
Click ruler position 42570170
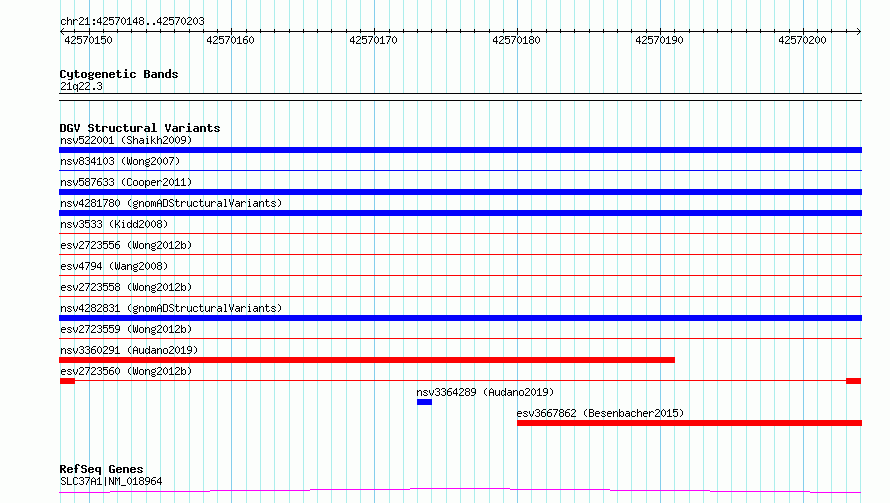(x=373, y=40)
